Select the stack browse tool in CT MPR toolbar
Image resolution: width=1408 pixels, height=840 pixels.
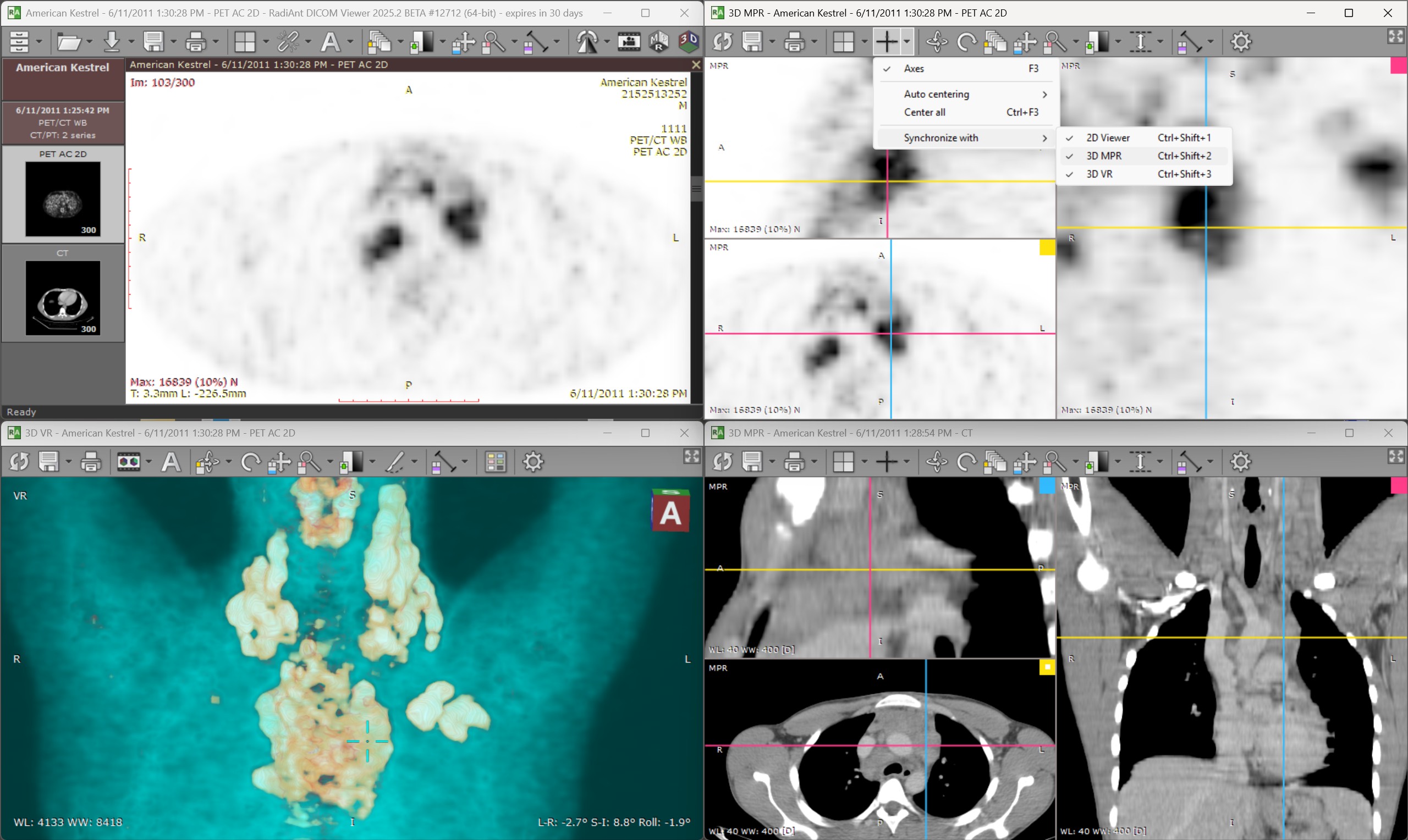pos(995,462)
